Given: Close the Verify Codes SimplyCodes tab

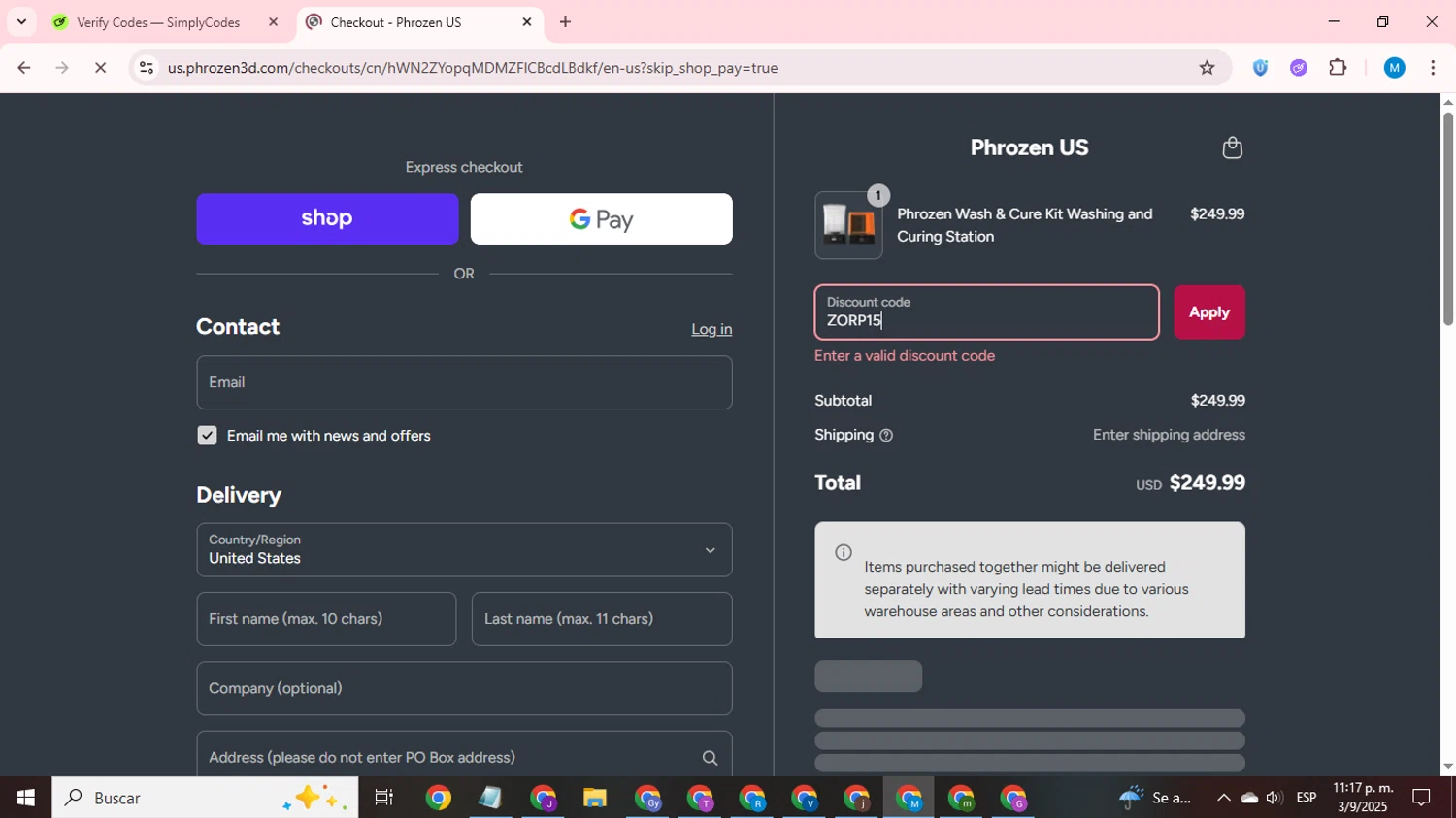Looking at the screenshot, I should 273,21.
